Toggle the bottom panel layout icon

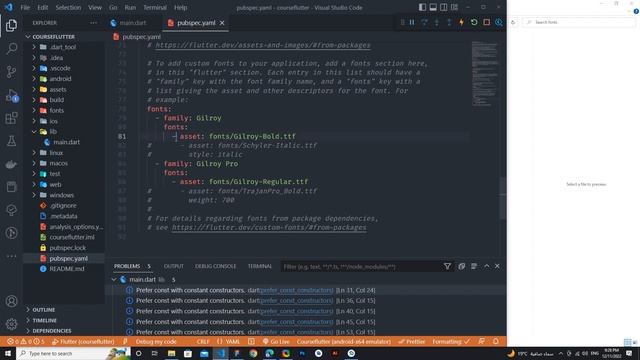(x=433, y=7)
